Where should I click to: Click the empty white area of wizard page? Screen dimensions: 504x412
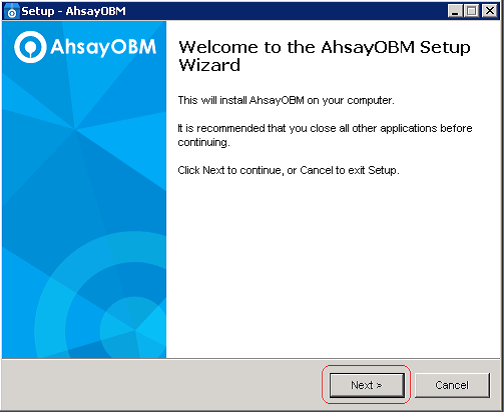pyautogui.click(x=333, y=267)
